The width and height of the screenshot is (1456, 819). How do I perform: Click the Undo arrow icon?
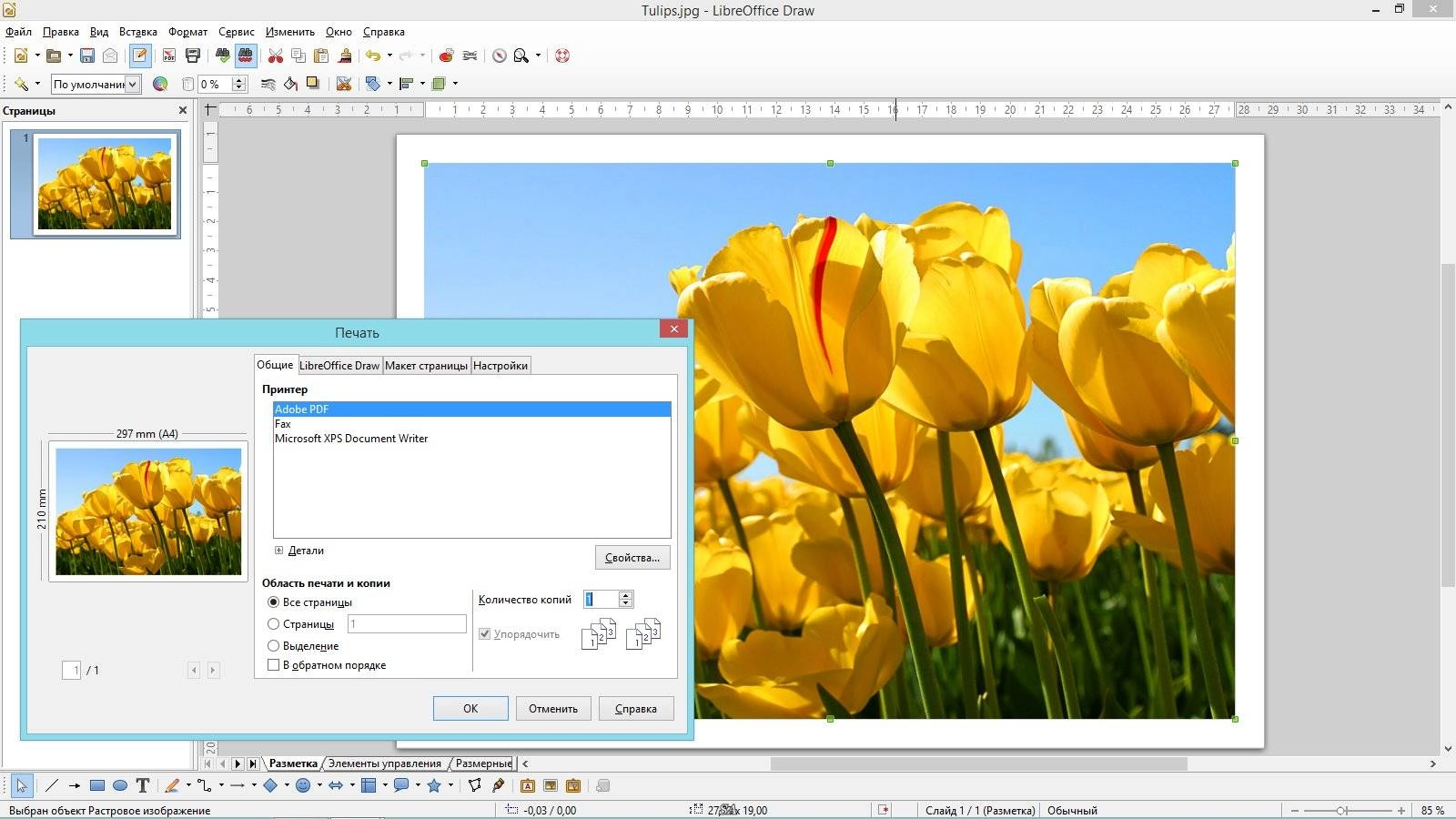(x=373, y=56)
